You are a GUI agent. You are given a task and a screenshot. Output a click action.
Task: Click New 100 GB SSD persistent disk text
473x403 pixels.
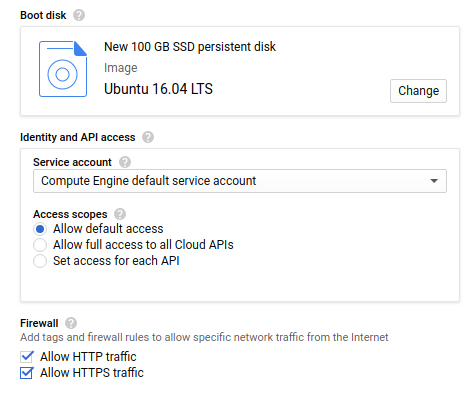(190, 47)
